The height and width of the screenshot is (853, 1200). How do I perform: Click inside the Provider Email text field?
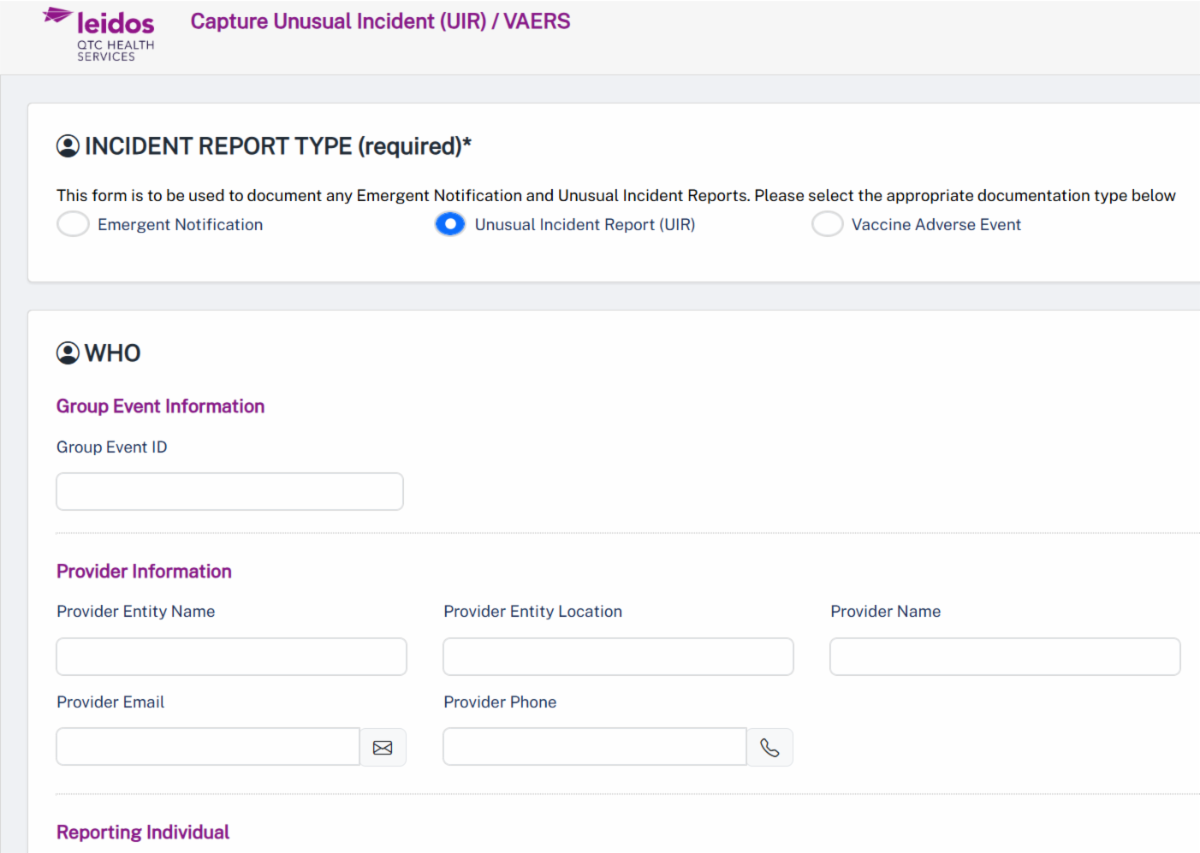click(207, 747)
